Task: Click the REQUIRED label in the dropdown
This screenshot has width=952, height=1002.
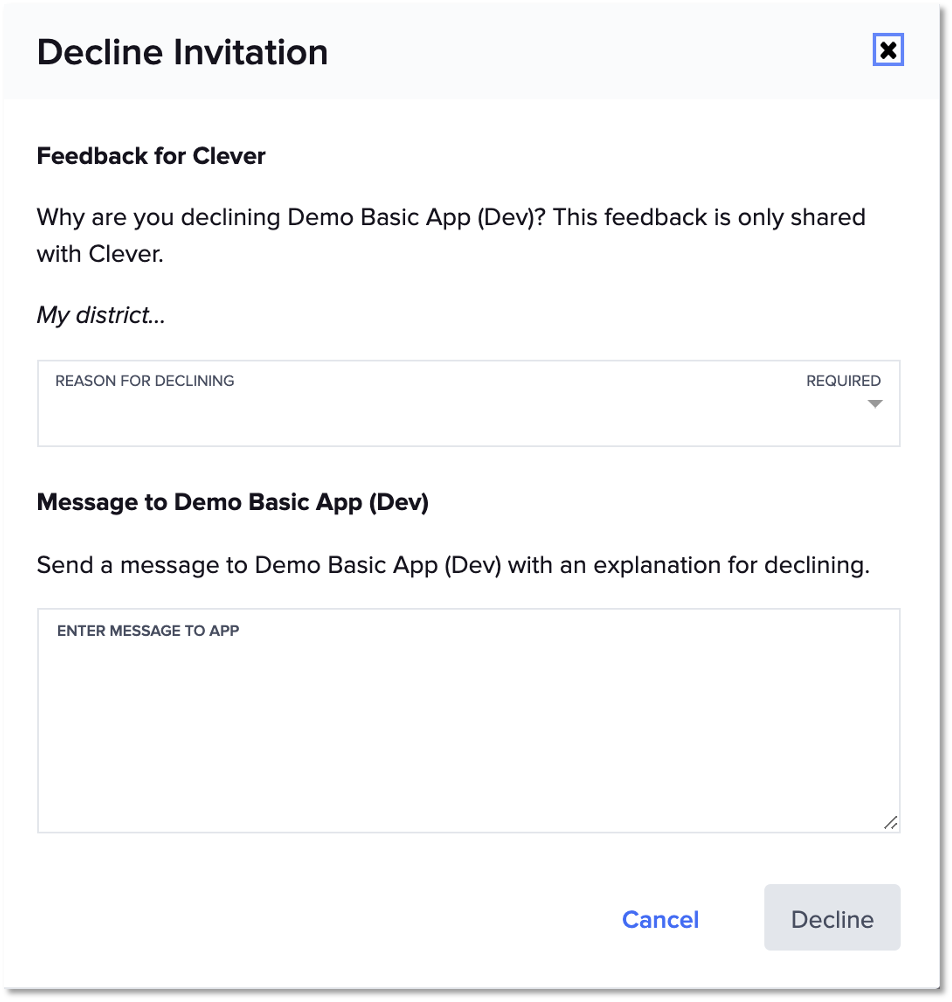Action: tap(843, 381)
